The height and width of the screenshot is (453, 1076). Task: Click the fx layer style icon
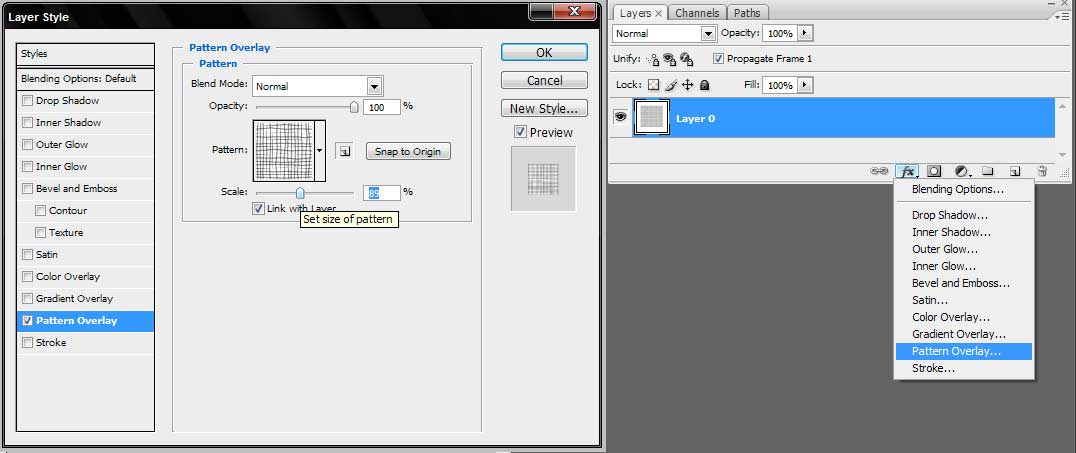[x=908, y=172]
